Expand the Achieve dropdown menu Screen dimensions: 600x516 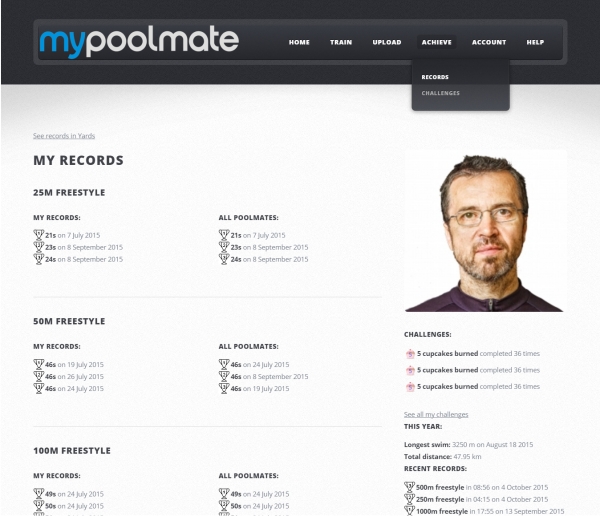437,42
